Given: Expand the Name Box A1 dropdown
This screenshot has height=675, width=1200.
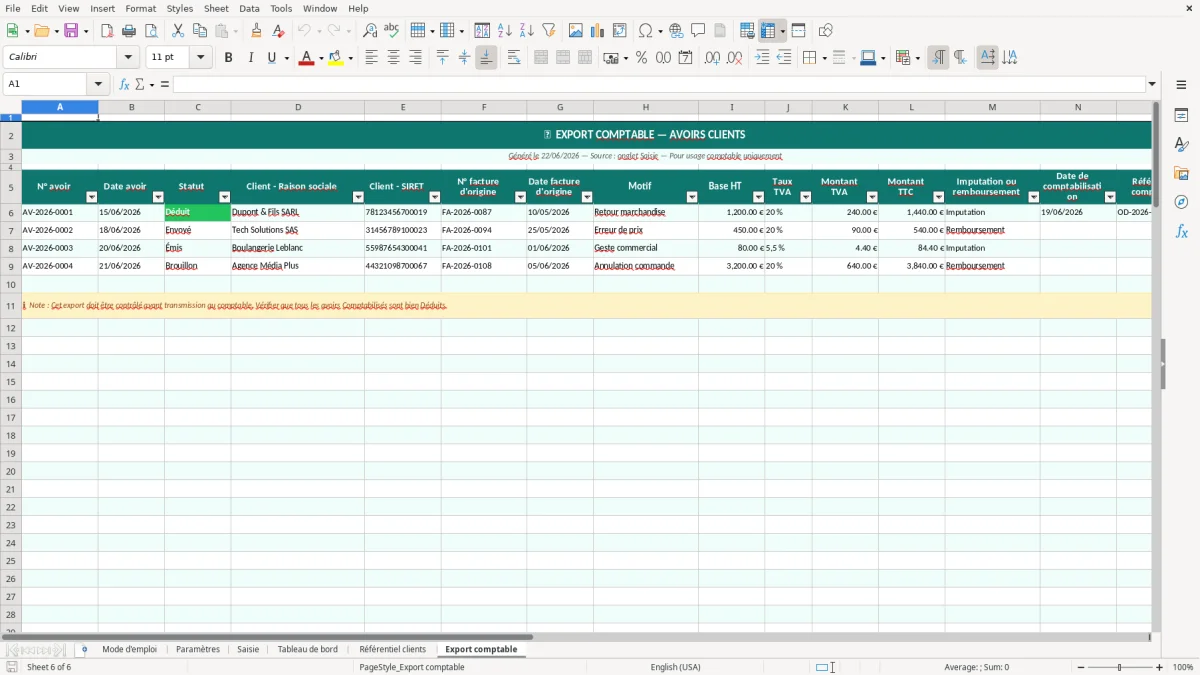Looking at the screenshot, I should pos(98,84).
